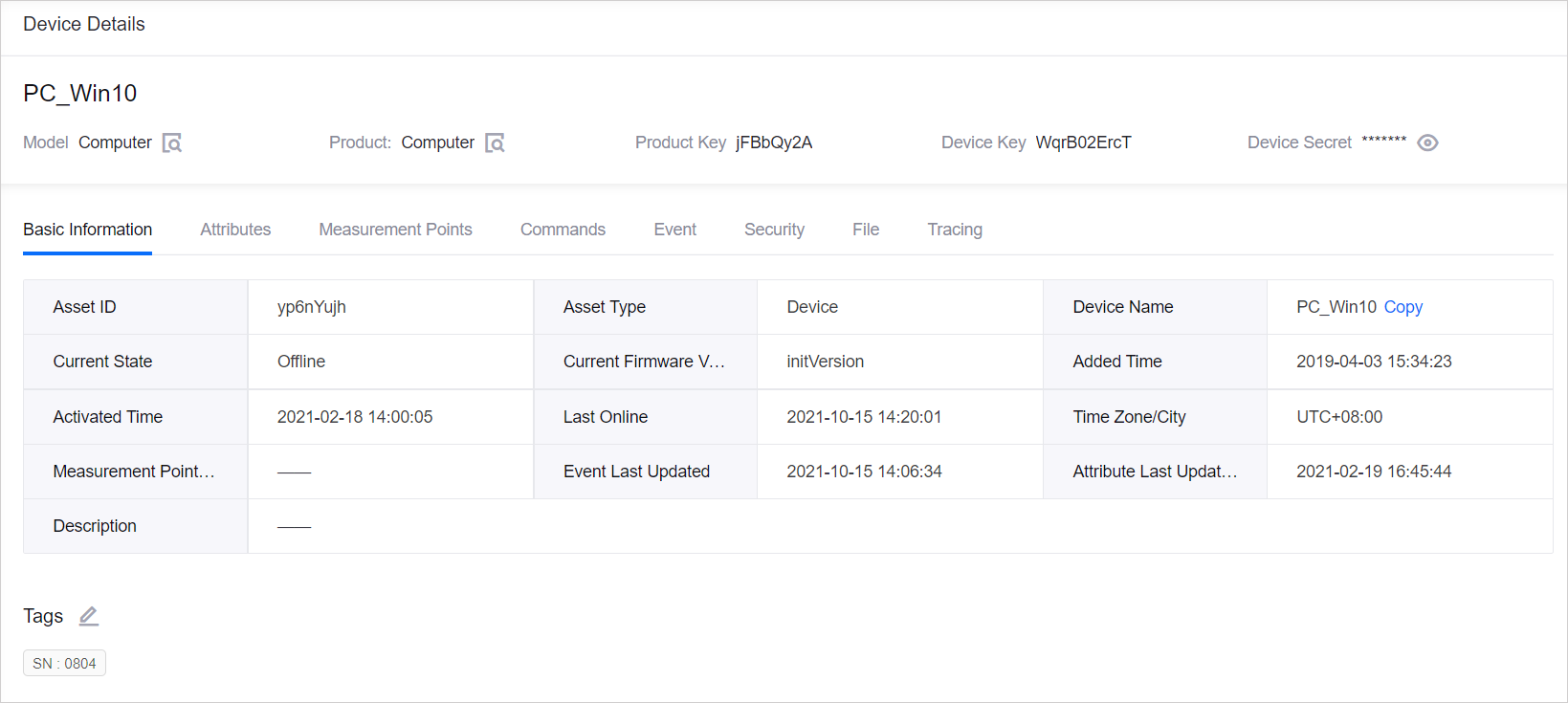Click the truncated Attribute Last Updated label

coord(1155,472)
